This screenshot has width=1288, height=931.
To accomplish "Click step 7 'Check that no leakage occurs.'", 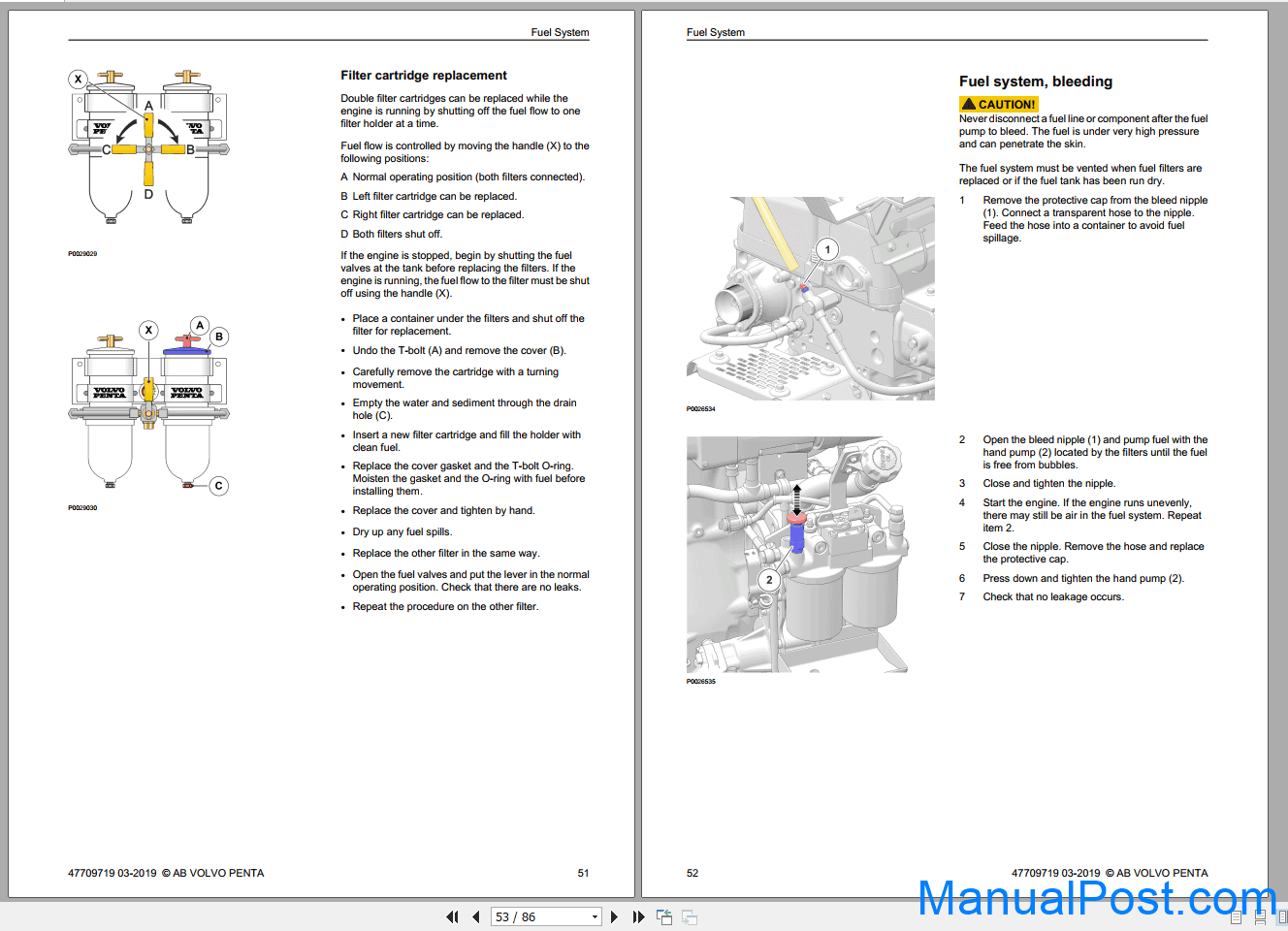I will pyautogui.click(x=1053, y=597).
